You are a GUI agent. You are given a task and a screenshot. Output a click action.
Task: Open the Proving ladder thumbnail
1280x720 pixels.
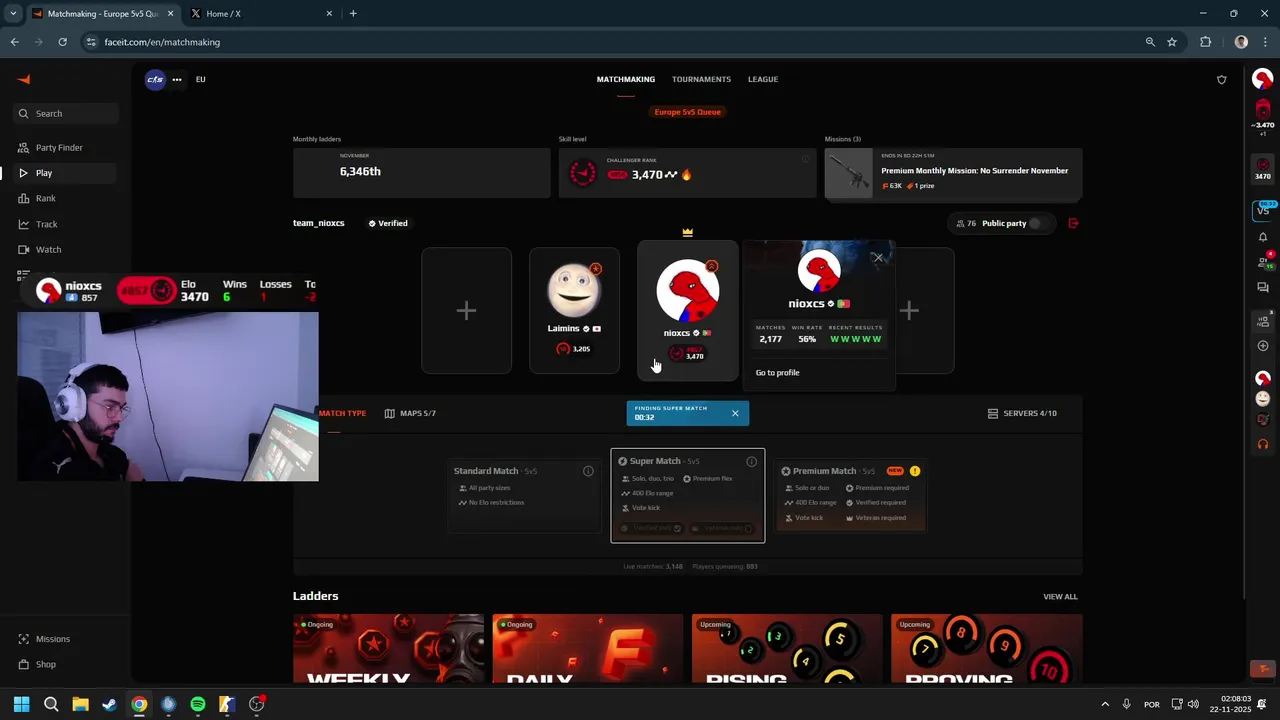[986, 649]
